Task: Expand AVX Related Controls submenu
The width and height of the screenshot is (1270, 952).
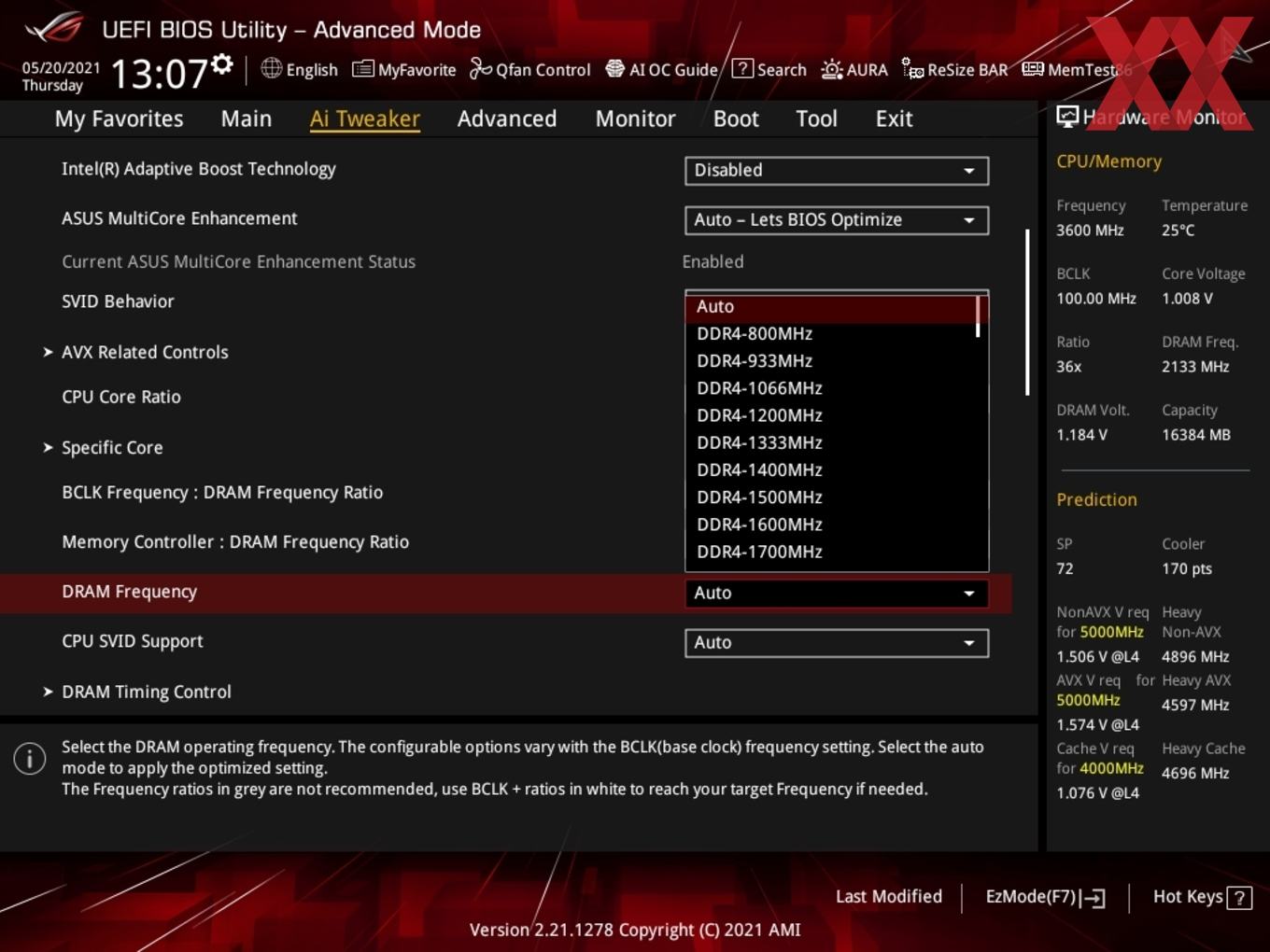Action: (145, 353)
